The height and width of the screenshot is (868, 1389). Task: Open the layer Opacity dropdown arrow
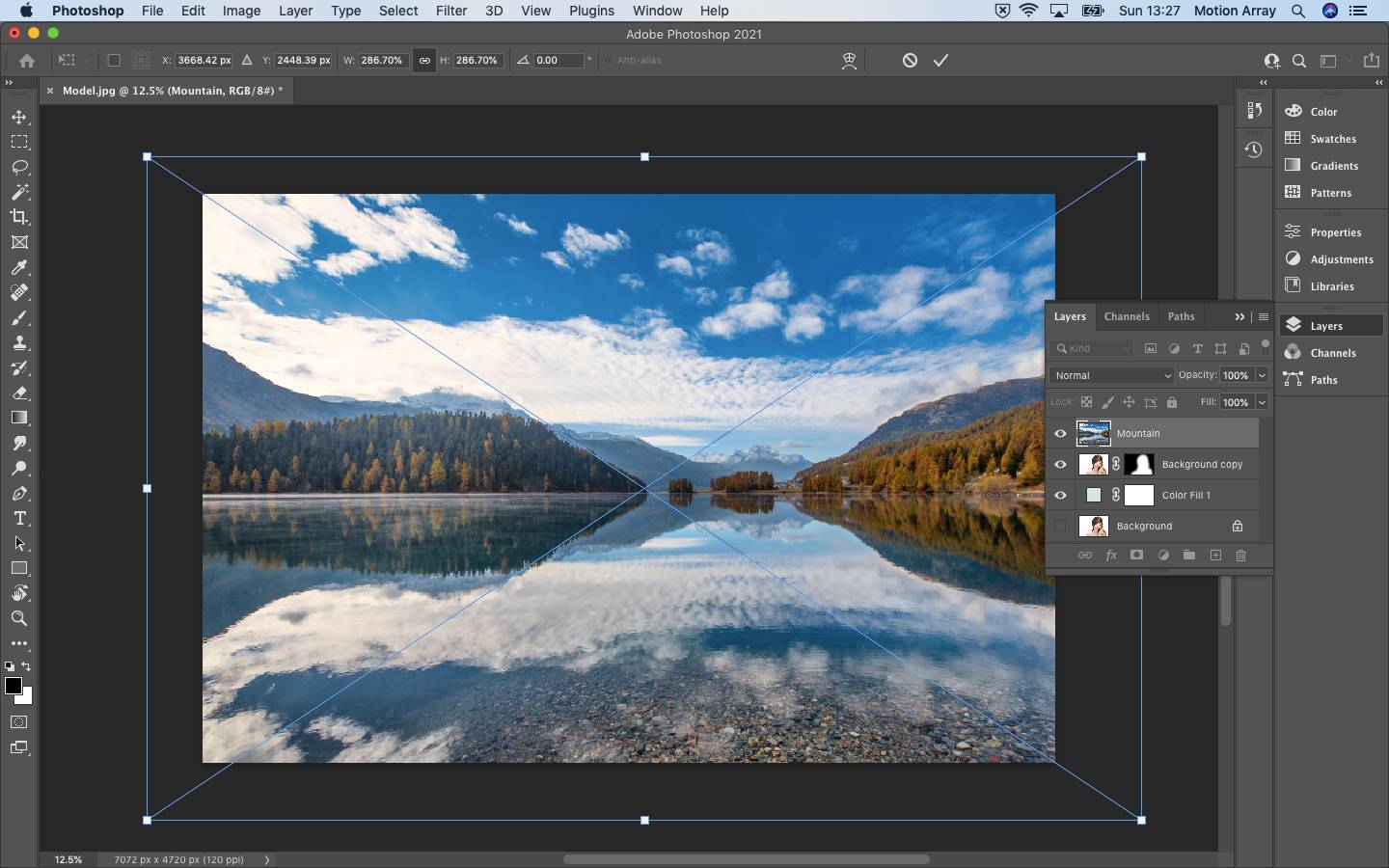click(x=1262, y=375)
